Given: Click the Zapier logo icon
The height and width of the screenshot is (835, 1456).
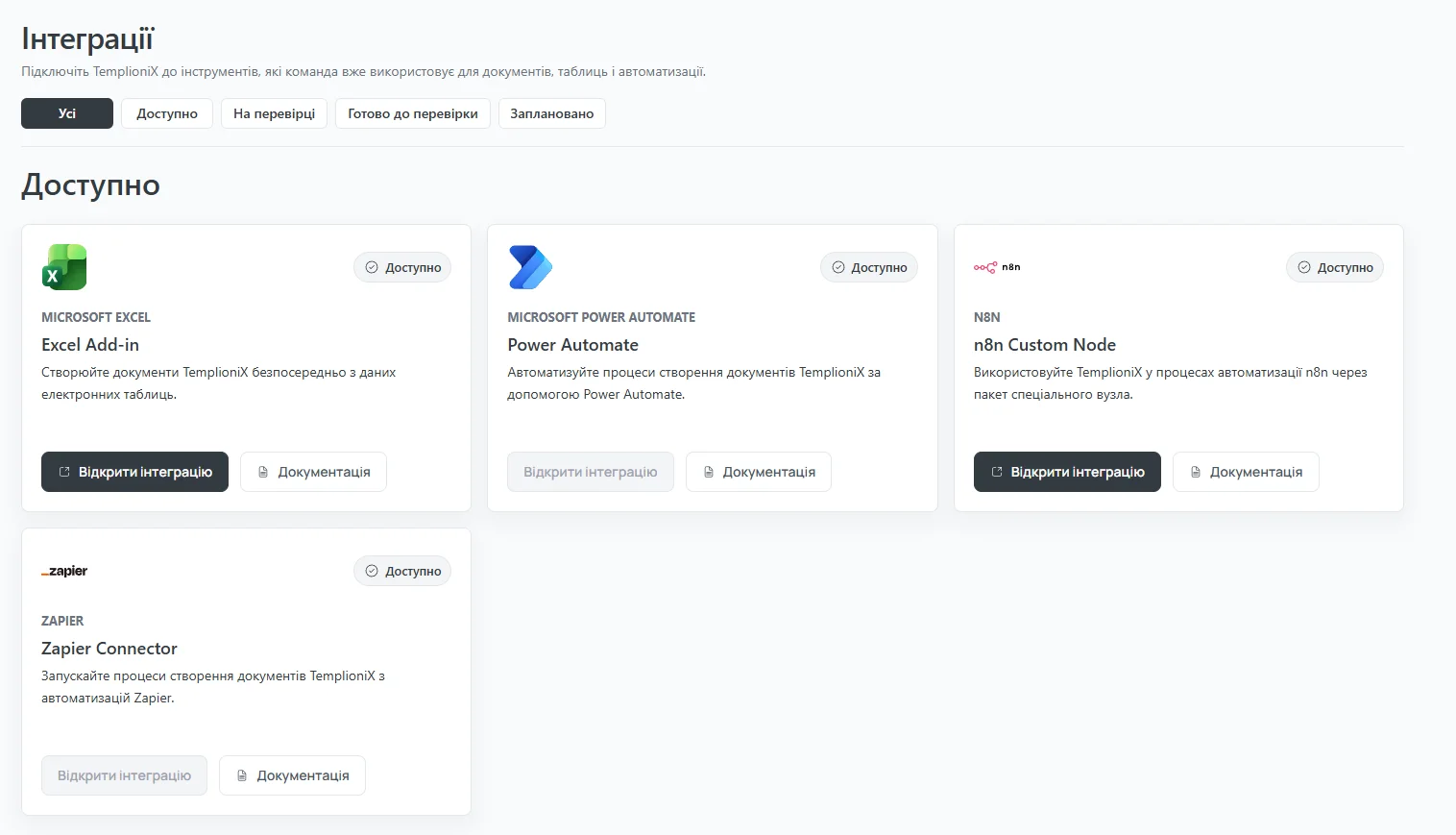Looking at the screenshot, I should pyautogui.click(x=64, y=571).
